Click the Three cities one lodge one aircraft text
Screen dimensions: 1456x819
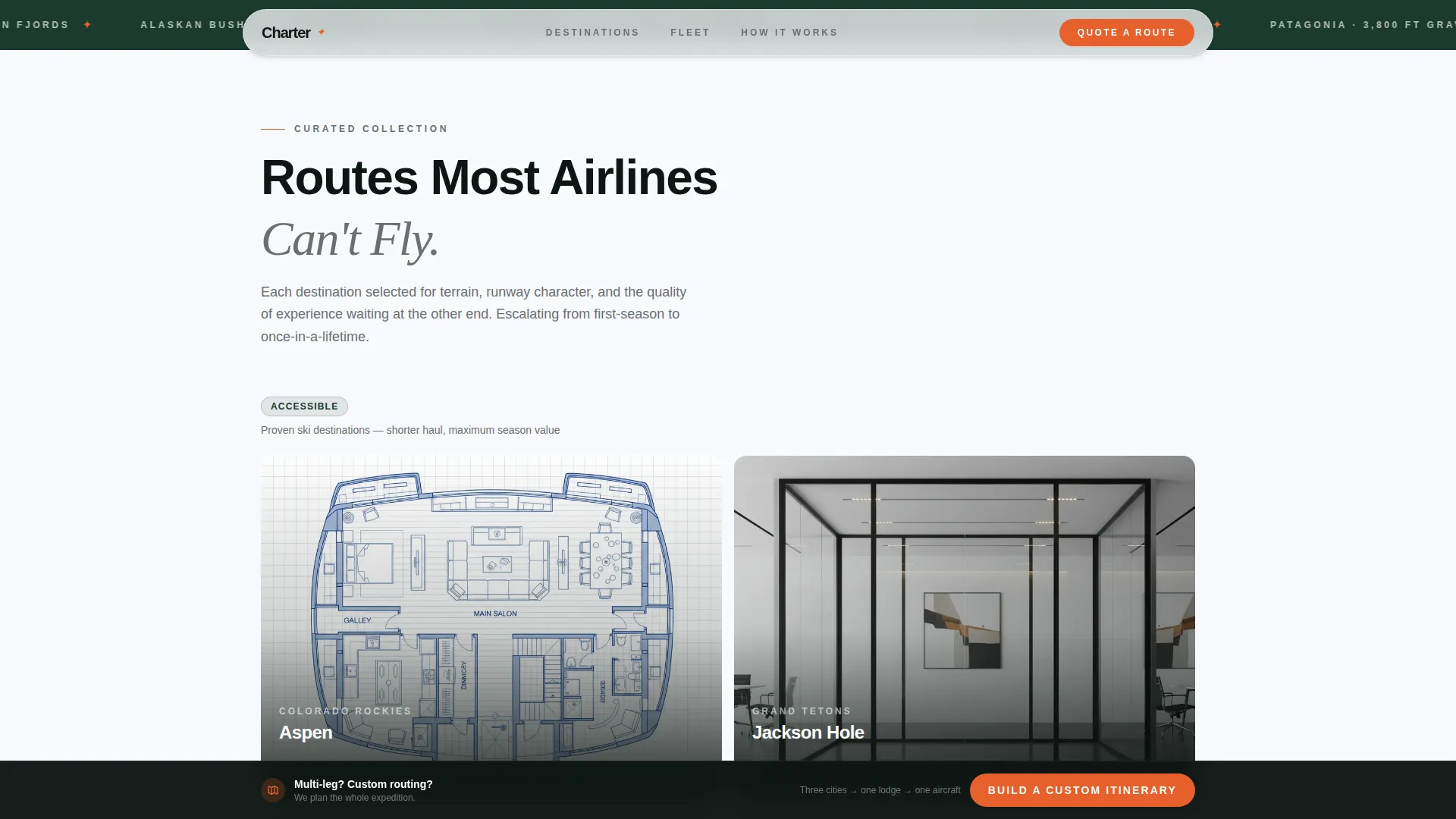click(x=880, y=790)
